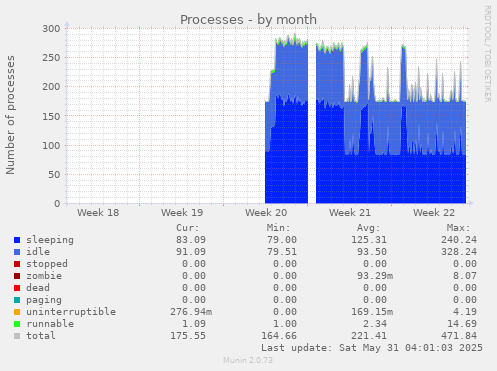Click idle current value 91.09
The image size is (497, 371).
pyautogui.click(x=191, y=252)
